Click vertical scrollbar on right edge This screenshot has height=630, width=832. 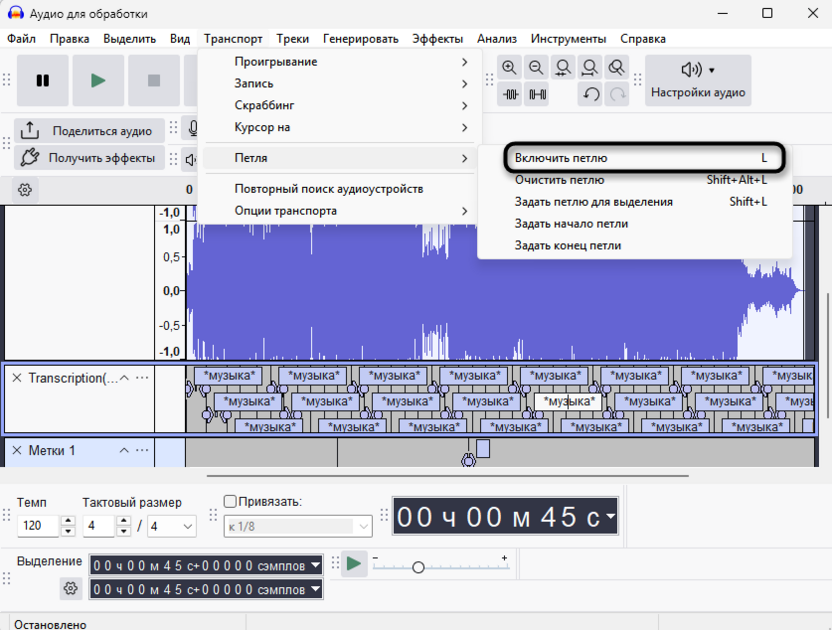tap(827, 355)
